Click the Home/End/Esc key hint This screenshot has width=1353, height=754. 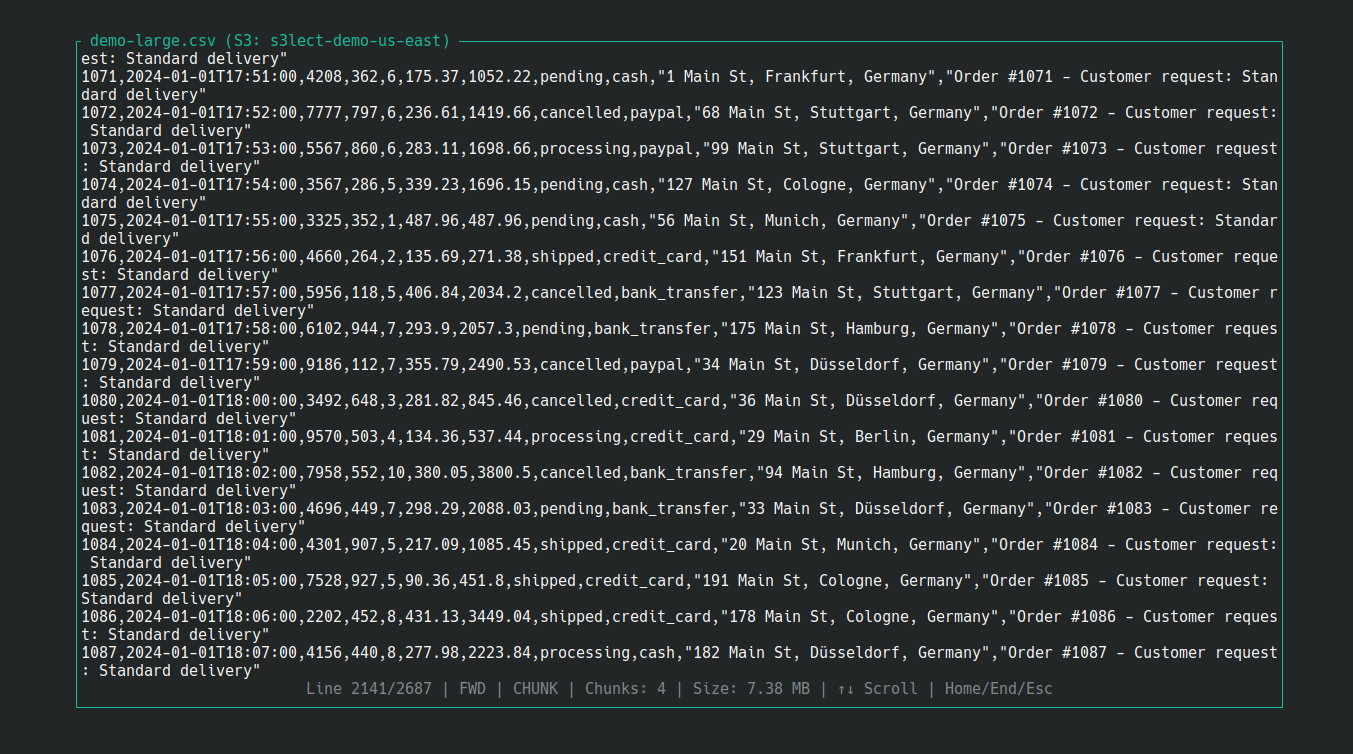(997, 688)
